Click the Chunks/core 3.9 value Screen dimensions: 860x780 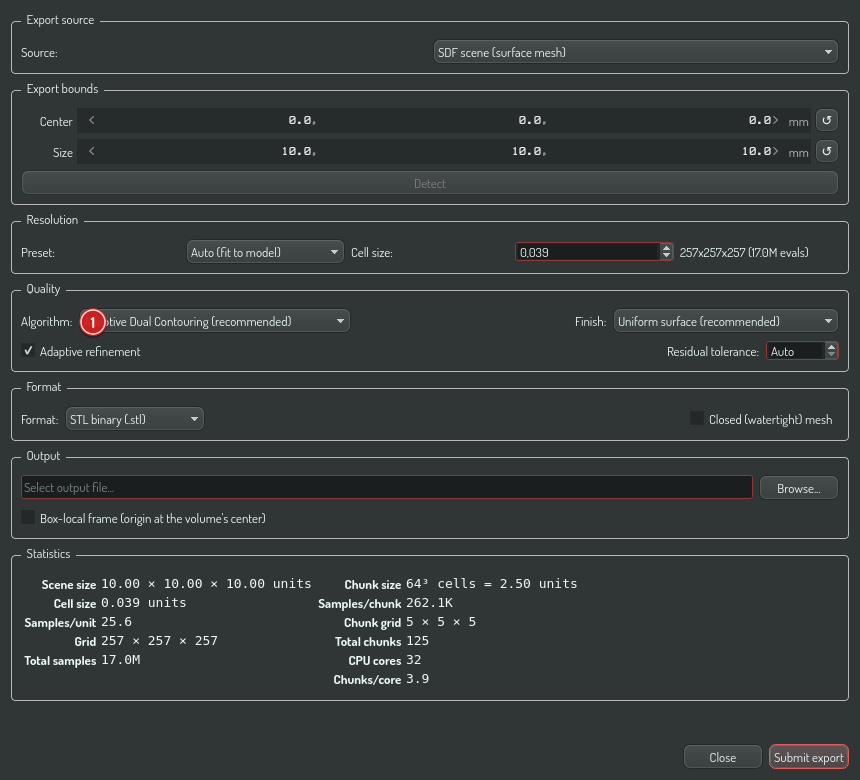coord(417,679)
